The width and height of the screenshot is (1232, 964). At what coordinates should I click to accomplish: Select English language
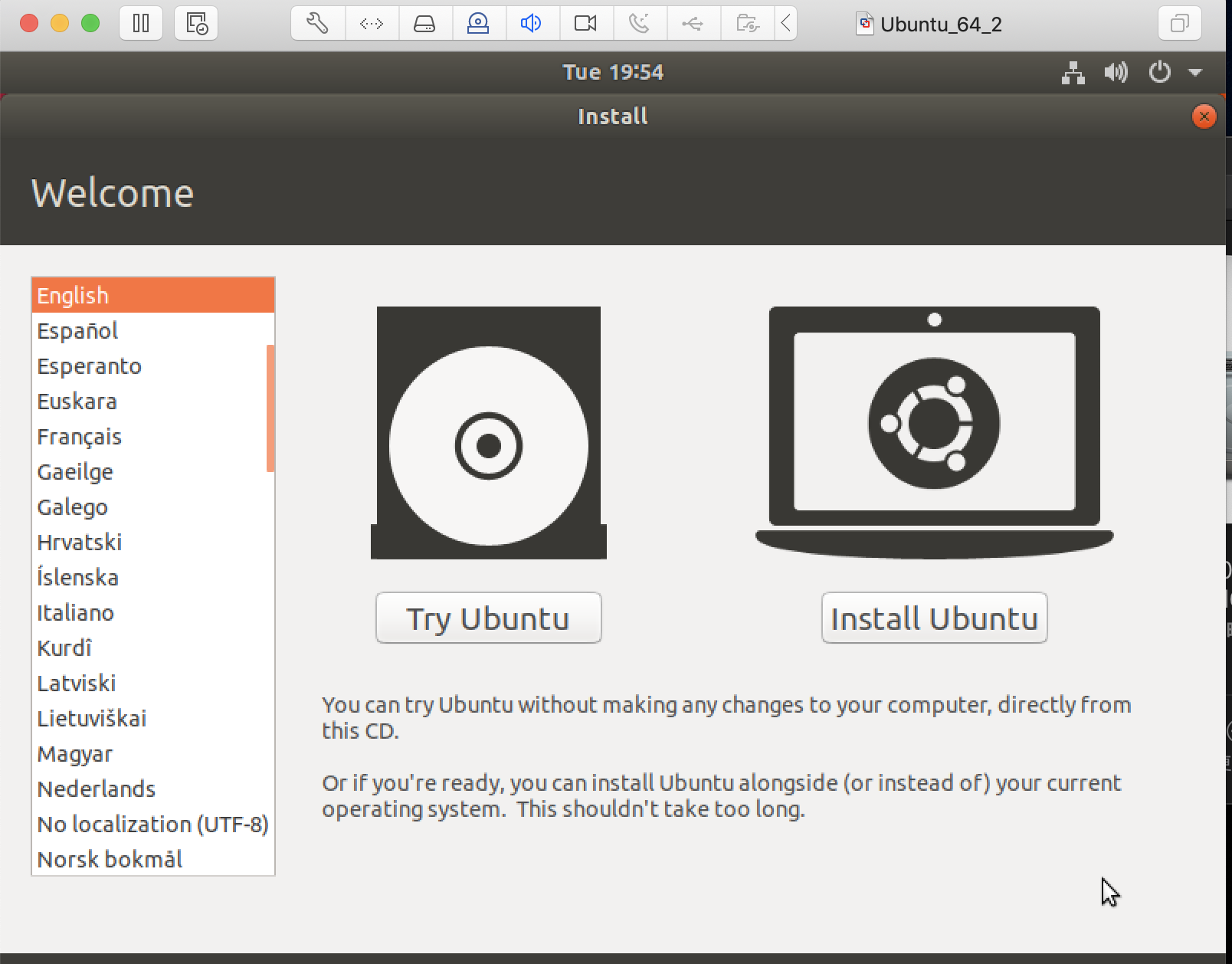tap(152, 295)
